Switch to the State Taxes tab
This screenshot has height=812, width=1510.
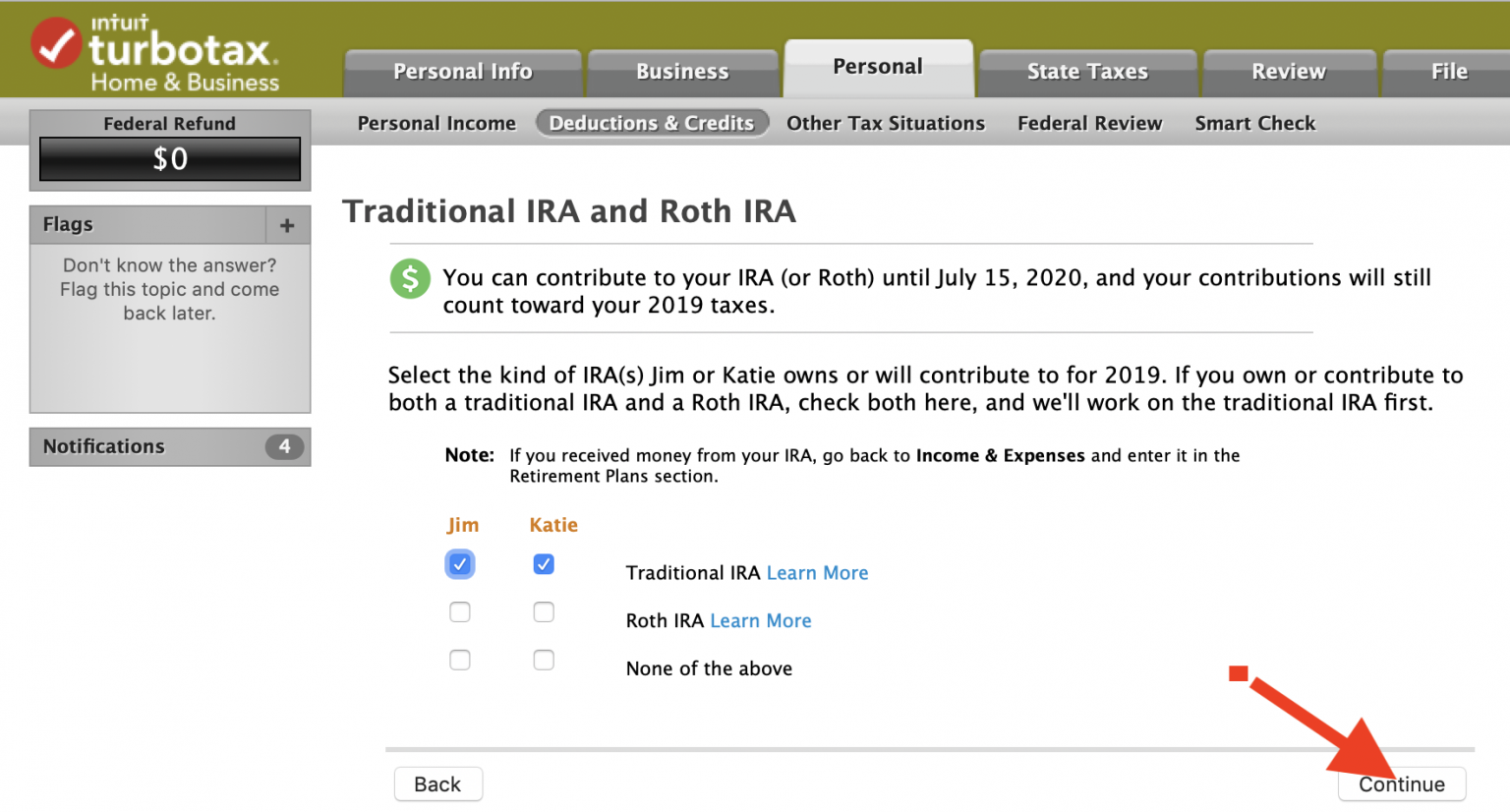tap(1087, 72)
